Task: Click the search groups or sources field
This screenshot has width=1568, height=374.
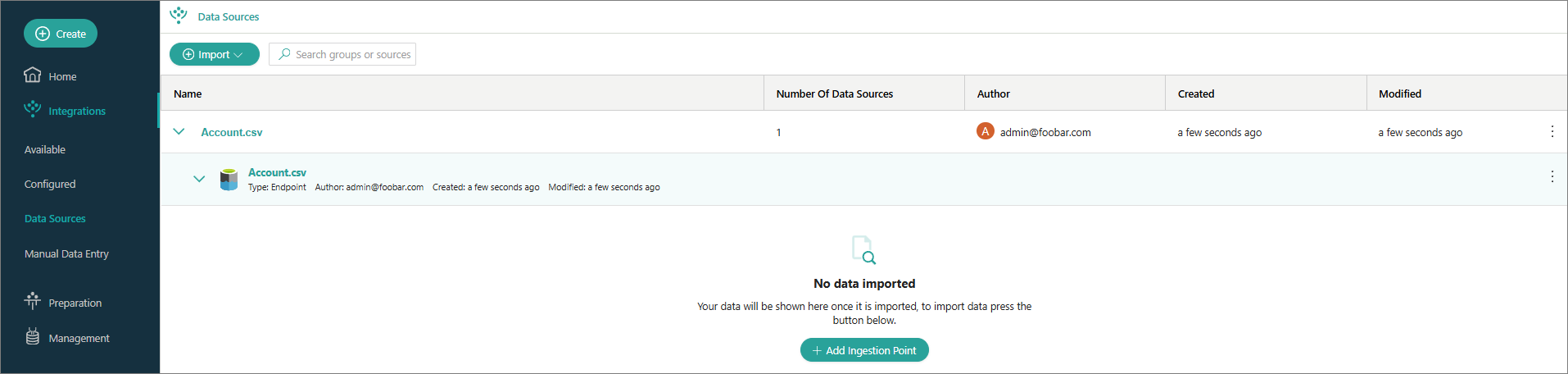Action: [342, 54]
